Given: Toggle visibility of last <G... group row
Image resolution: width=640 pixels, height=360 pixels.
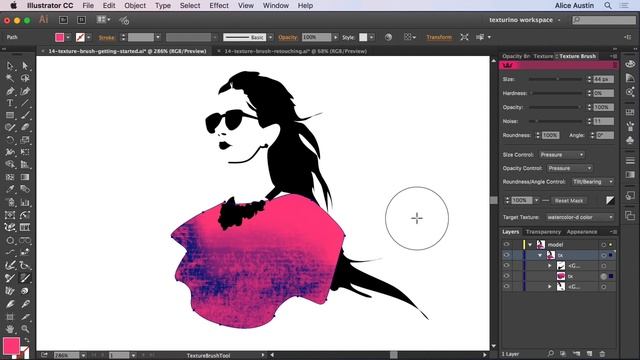Looking at the screenshot, I should (507, 287).
